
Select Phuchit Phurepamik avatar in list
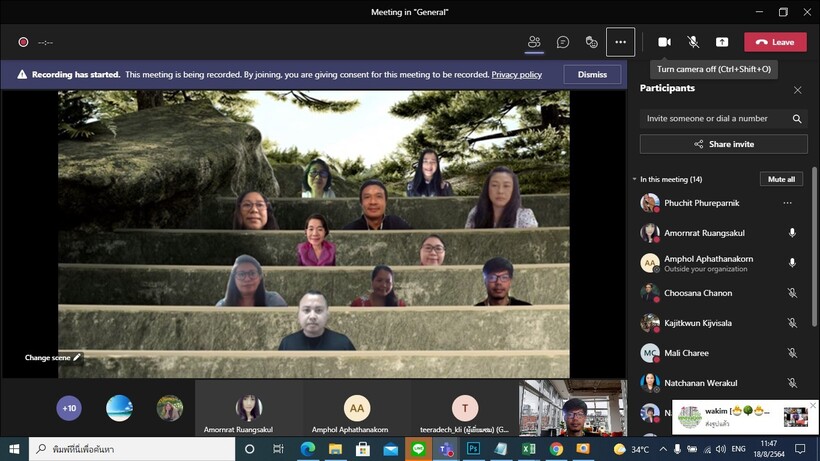coord(650,203)
